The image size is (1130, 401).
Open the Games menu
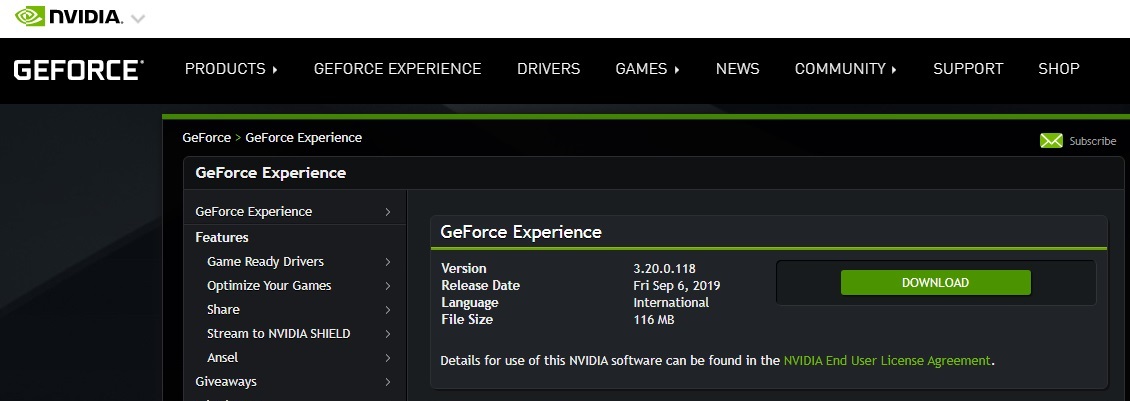click(647, 69)
